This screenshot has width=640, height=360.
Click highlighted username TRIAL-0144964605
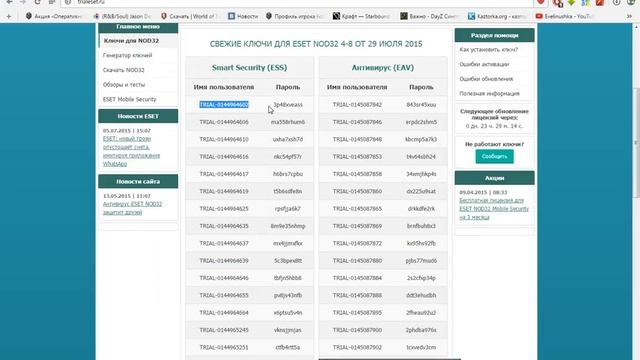224,105
